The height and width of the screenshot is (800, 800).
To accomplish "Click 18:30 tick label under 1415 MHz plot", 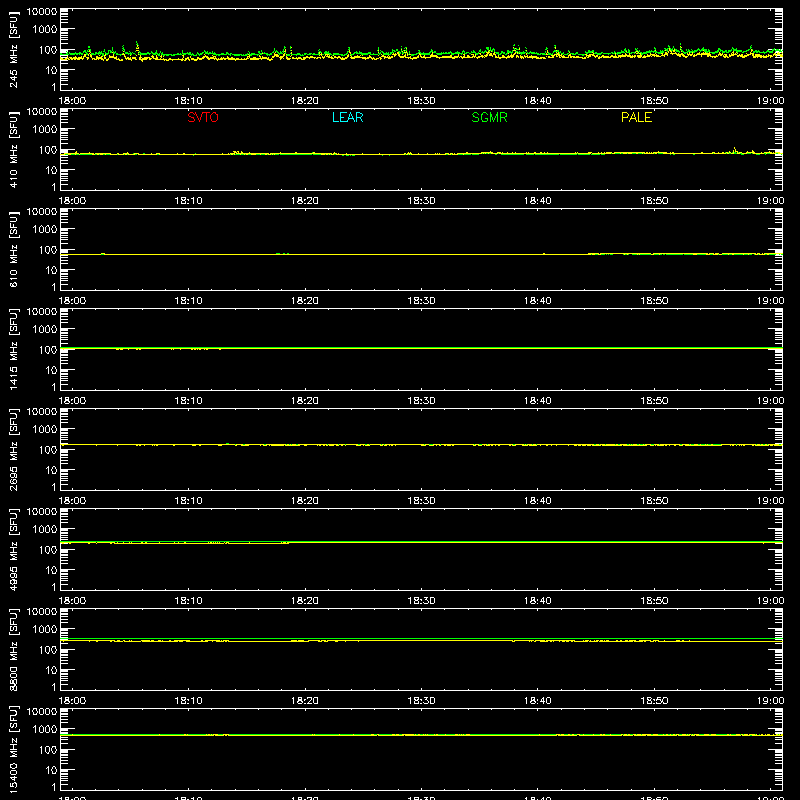I will [421, 401].
